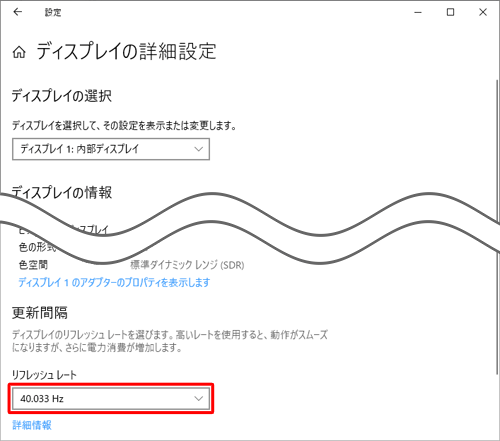The height and width of the screenshot is (441, 500).
Task: Open the ディスプレイ 1: 内部ディスプレイ dropdown
Action: click(x=111, y=149)
